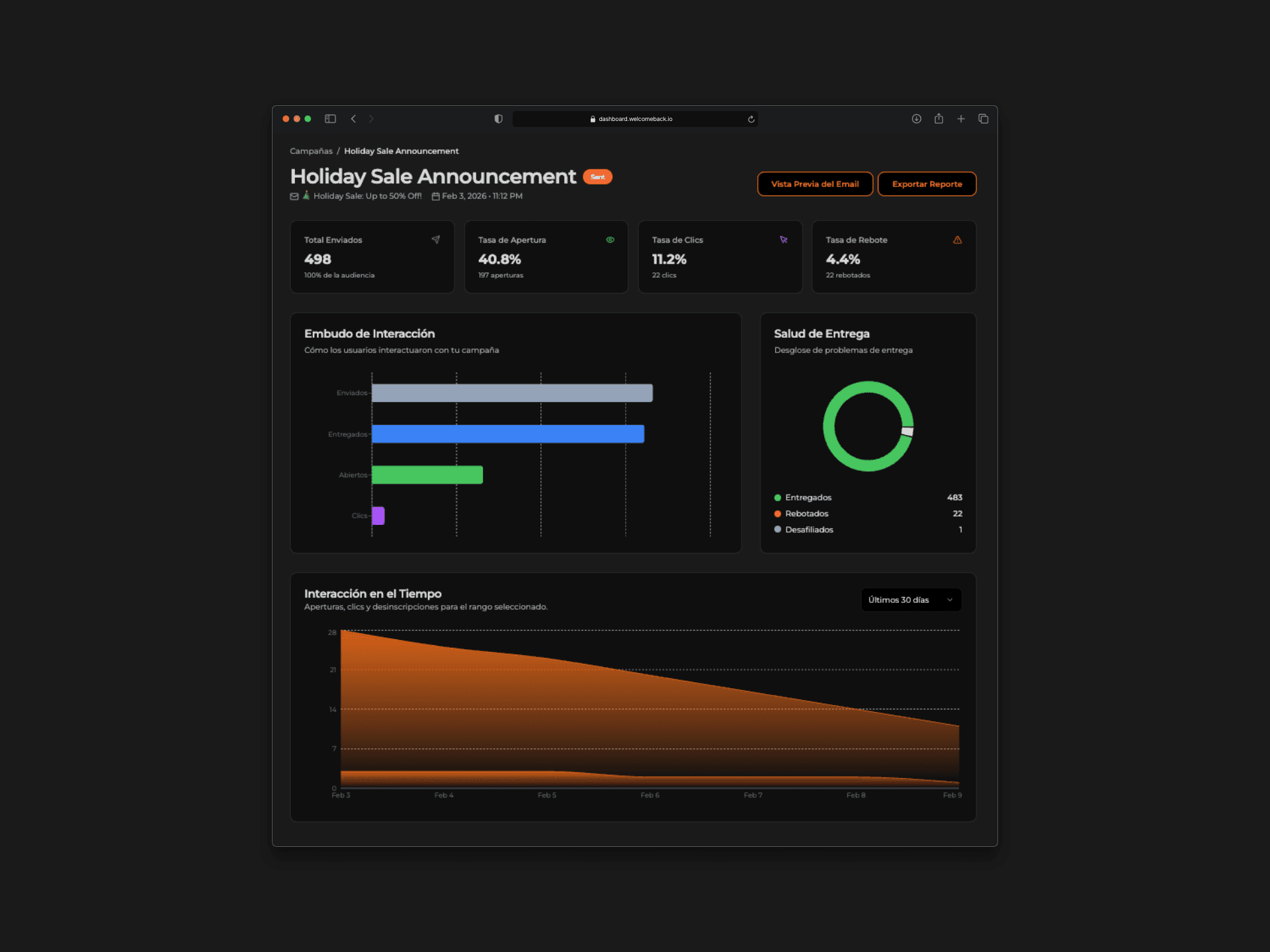This screenshot has width=1270, height=952.
Task: Click the share icon in the toolbar
Action: (938, 119)
